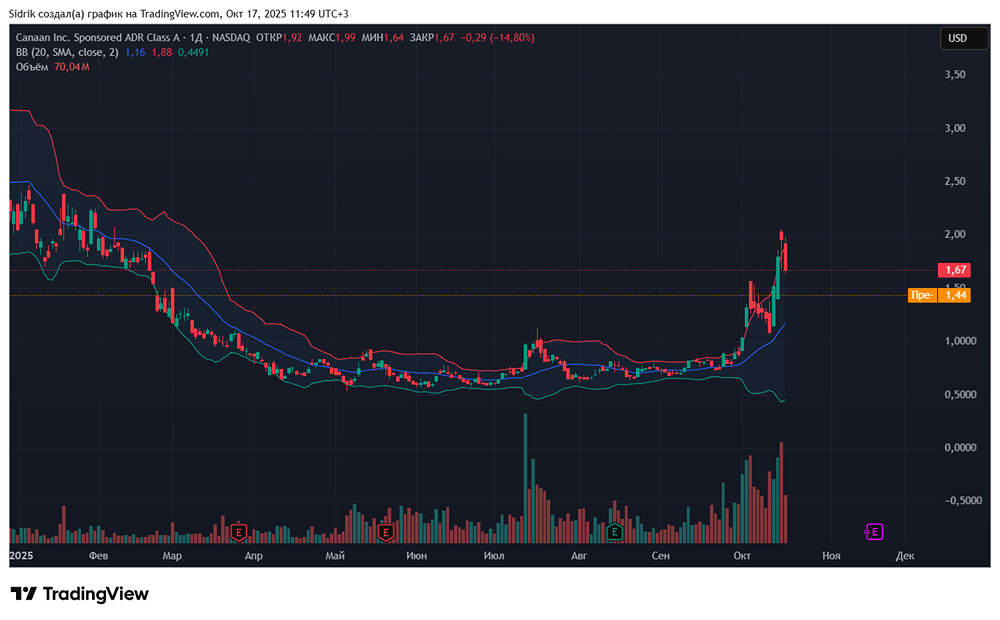Open the USD currency selector
The width and height of the screenshot is (1000, 620).
coord(965,38)
